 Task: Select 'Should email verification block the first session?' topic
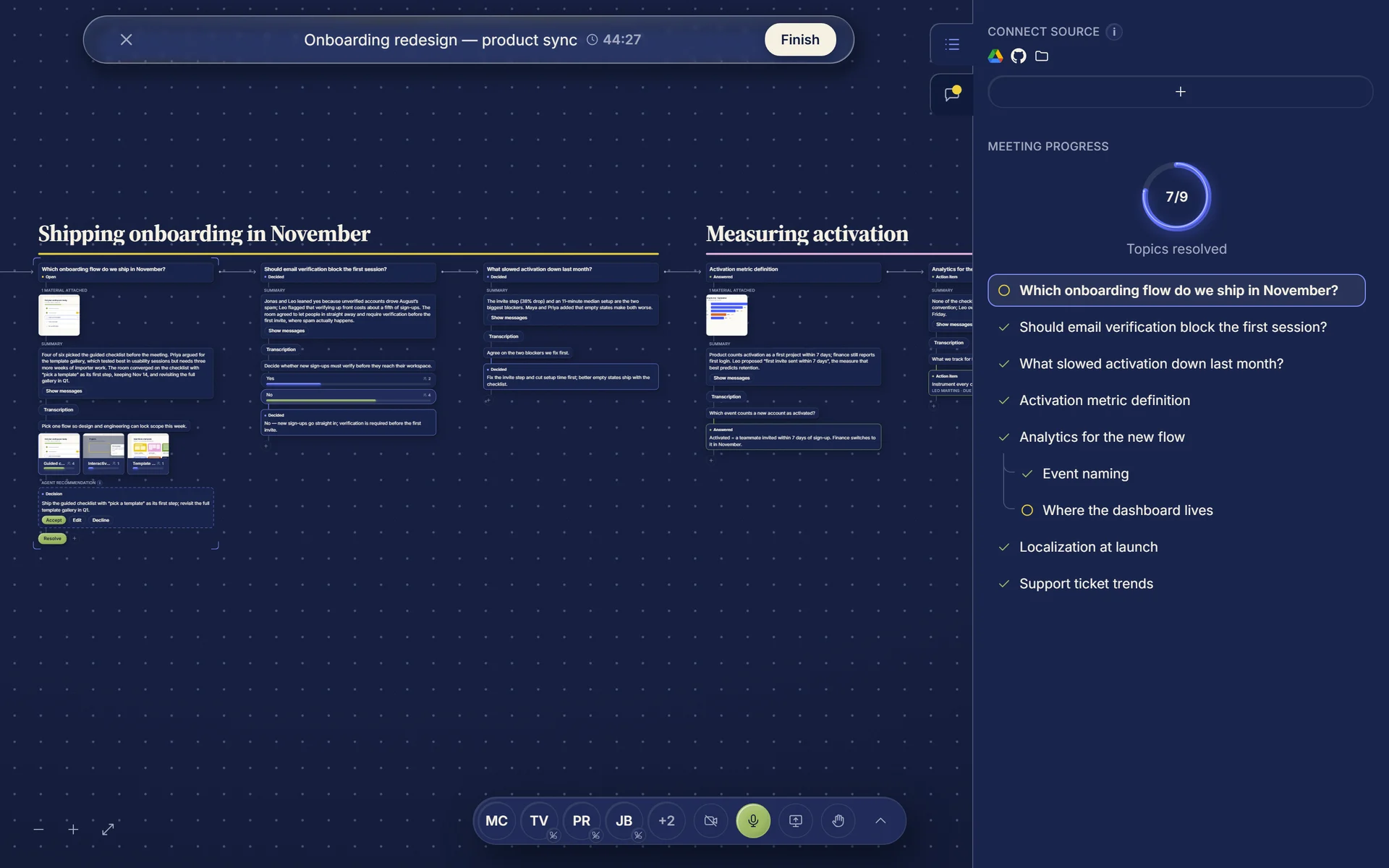tap(1176, 327)
